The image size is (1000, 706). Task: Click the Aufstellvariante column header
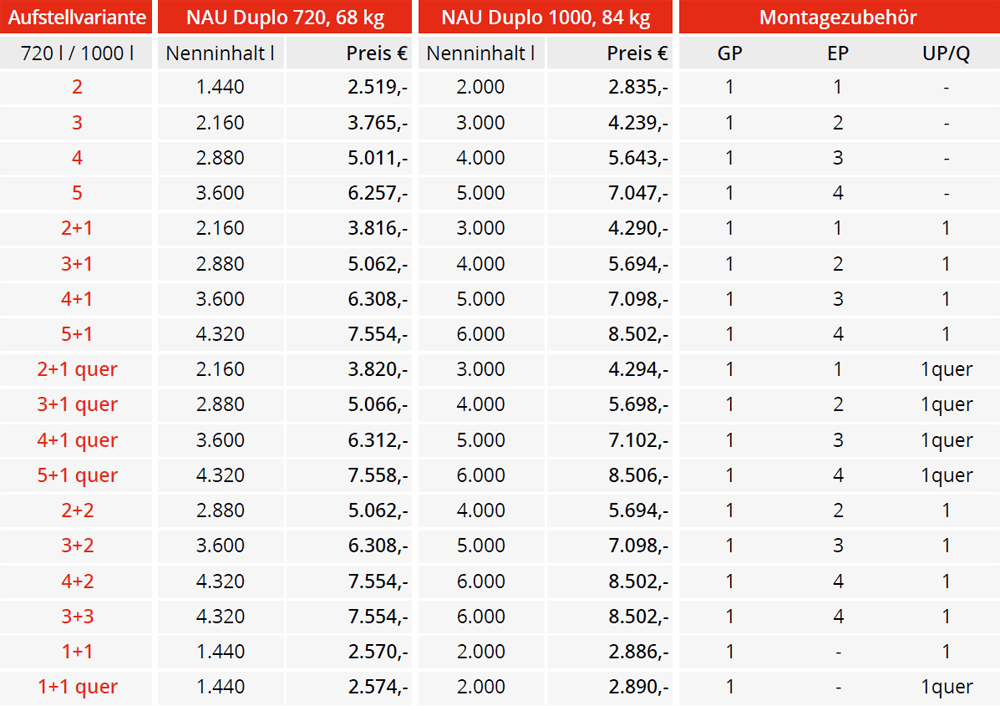tap(77, 17)
